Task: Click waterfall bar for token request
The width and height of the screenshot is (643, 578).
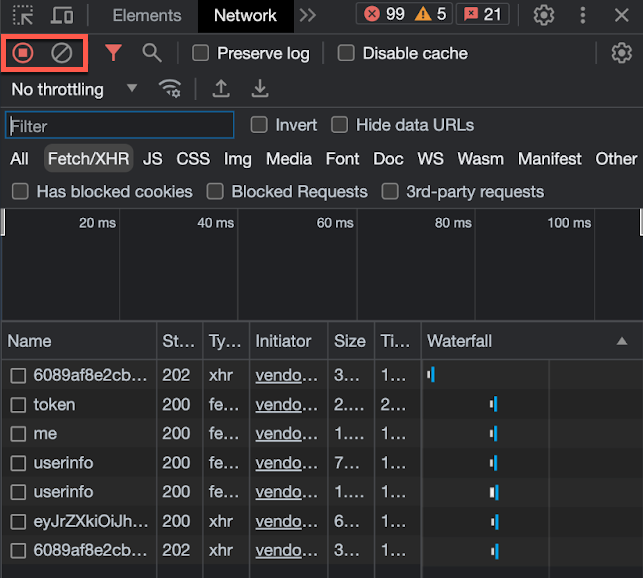Action: click(x=494, y=404)
